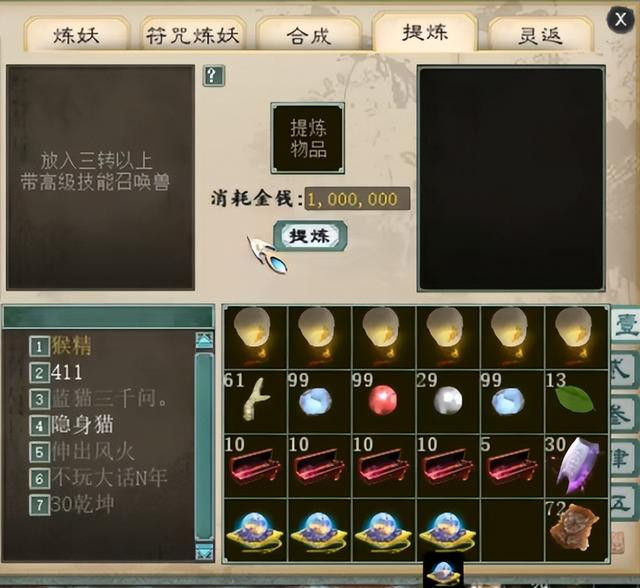This screenshot has height=588, width=640.
Task: Select the antler item with count 61
Action: [255, 402]
